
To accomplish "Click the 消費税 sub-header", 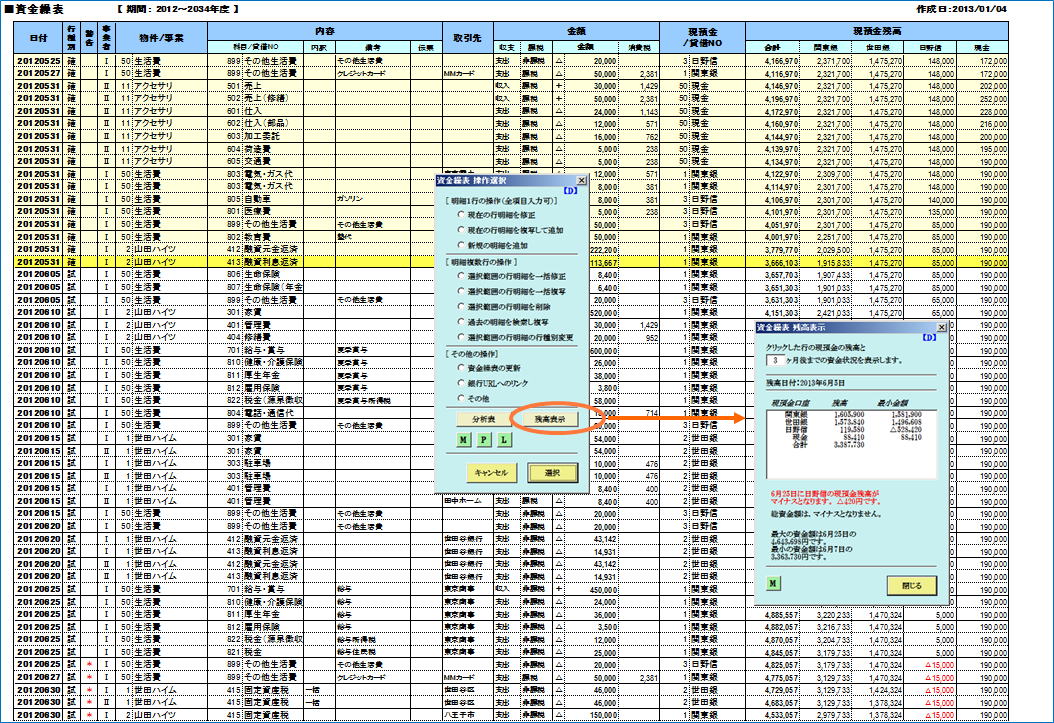I will (x=639, y=47).
